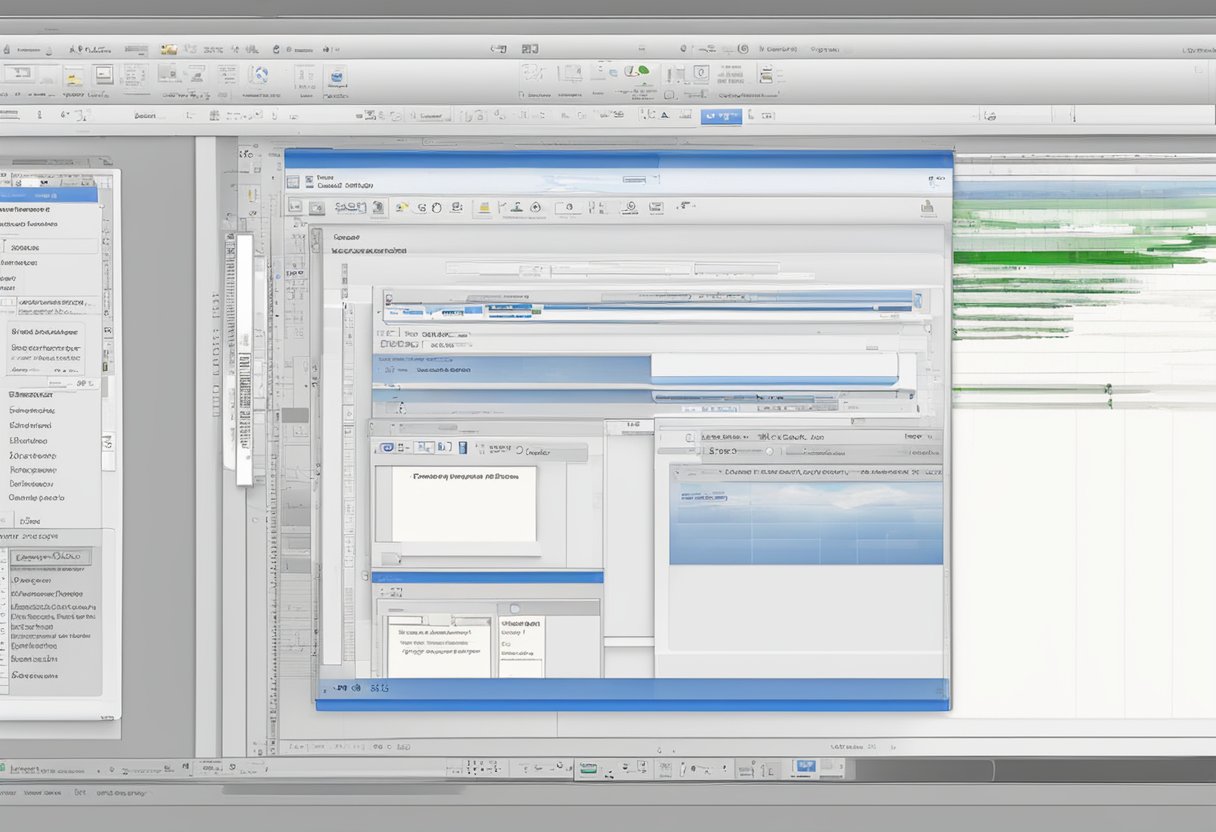Toggle the blue highlighted button in second toolbar
This screenshot has width=1216, height=832.
tap(721, 116)
